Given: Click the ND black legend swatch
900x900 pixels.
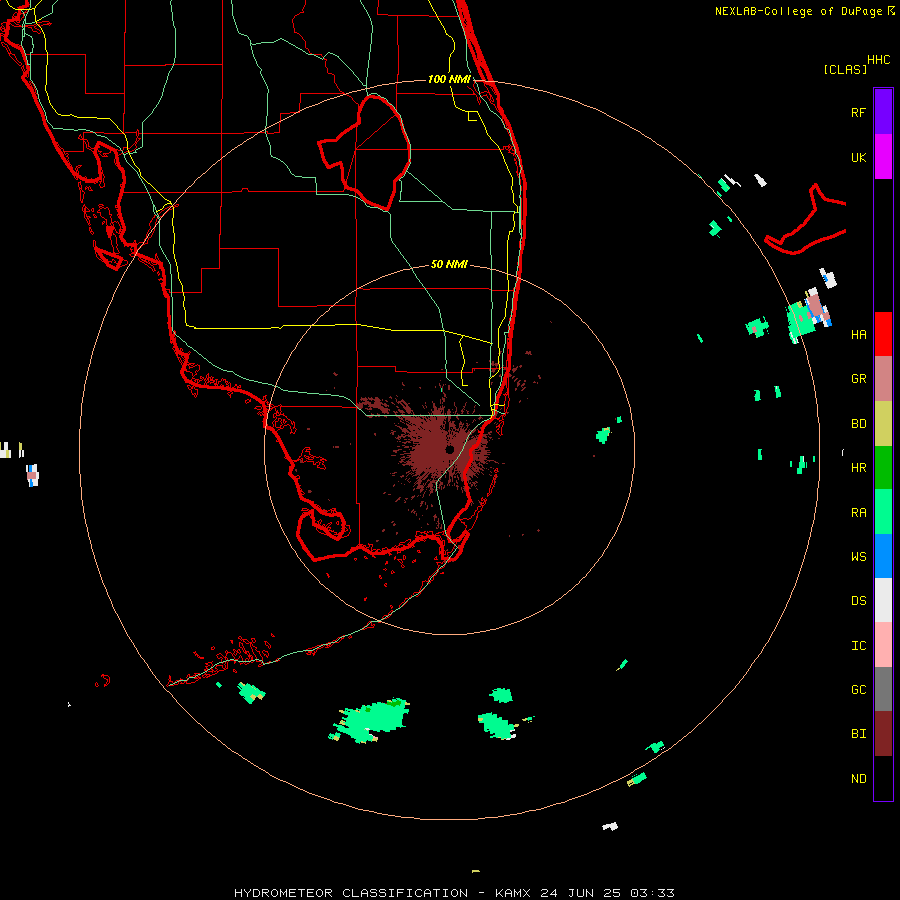Looking at the screenshot, I should pyautogui.click(x=883, y=778).
